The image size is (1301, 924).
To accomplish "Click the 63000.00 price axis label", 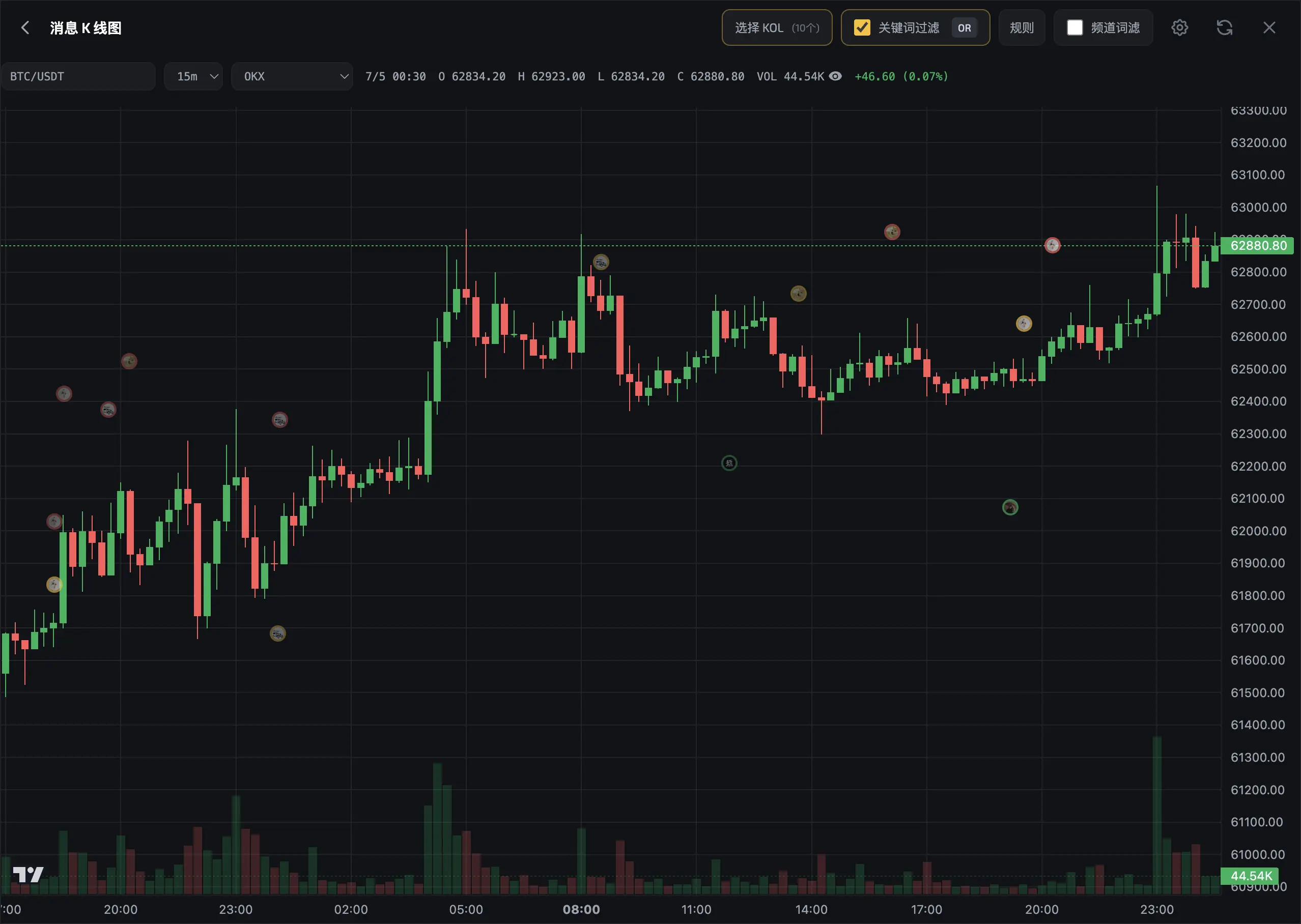I will 1258,207.
